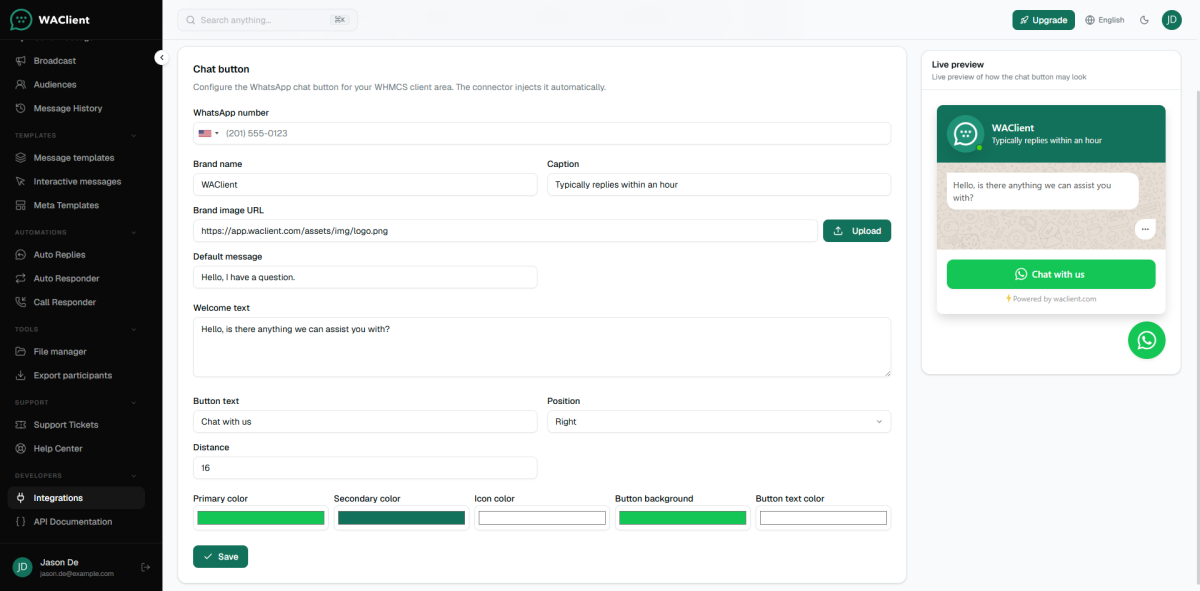
Task: Click the "Chat button" section heading
Action: (x=221, y=69)
